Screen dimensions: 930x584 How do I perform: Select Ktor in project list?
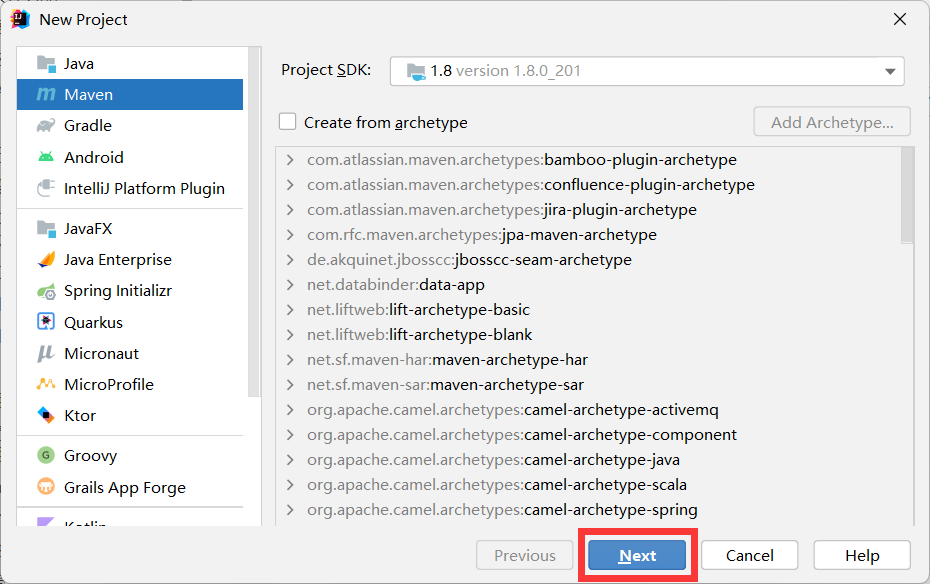[130, 415]
